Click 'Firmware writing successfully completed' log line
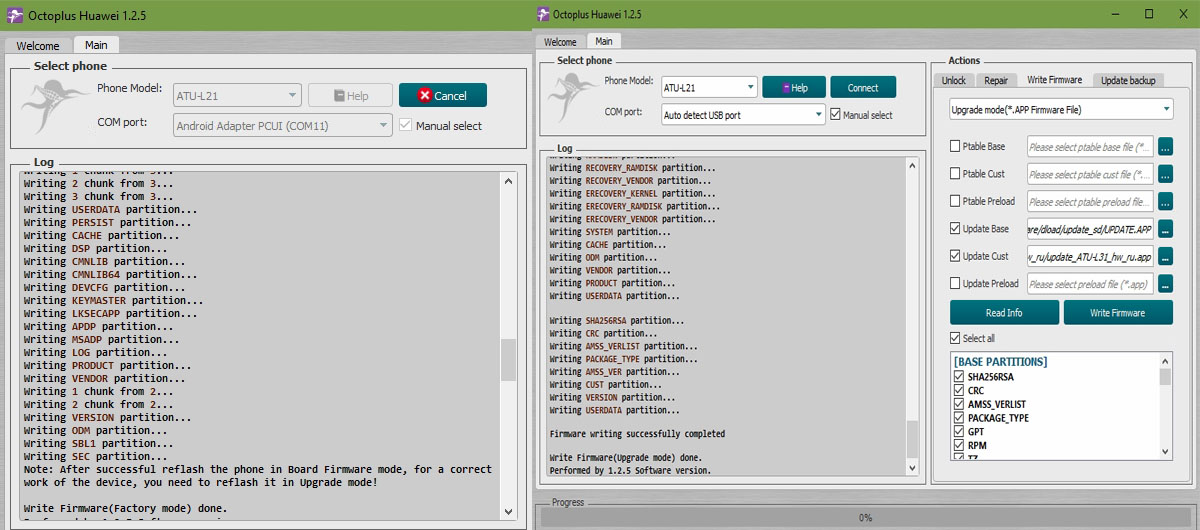 pyautogui.click(x=637, y=434)
